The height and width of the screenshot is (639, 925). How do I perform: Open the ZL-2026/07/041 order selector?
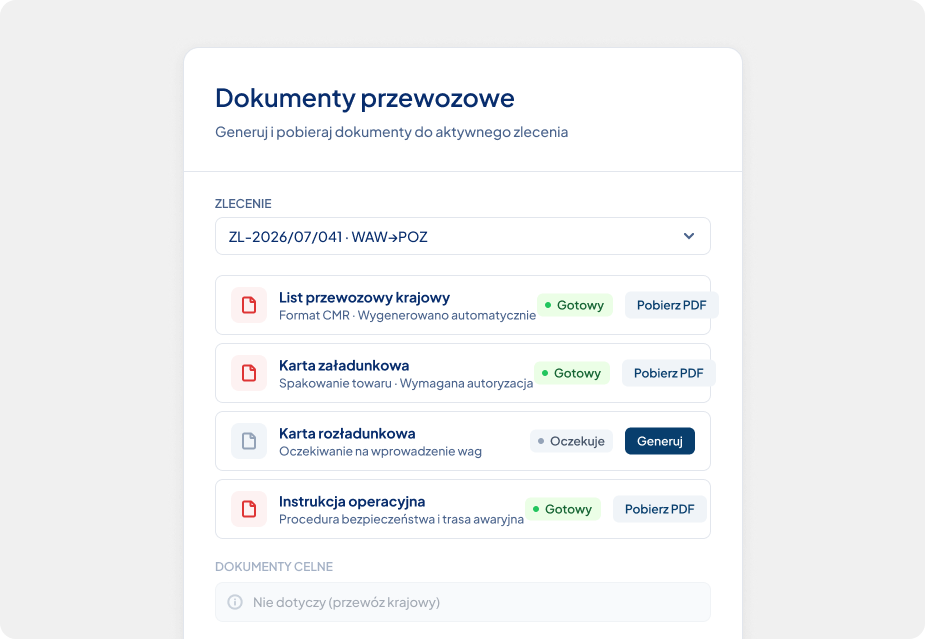tap(462, 236)
